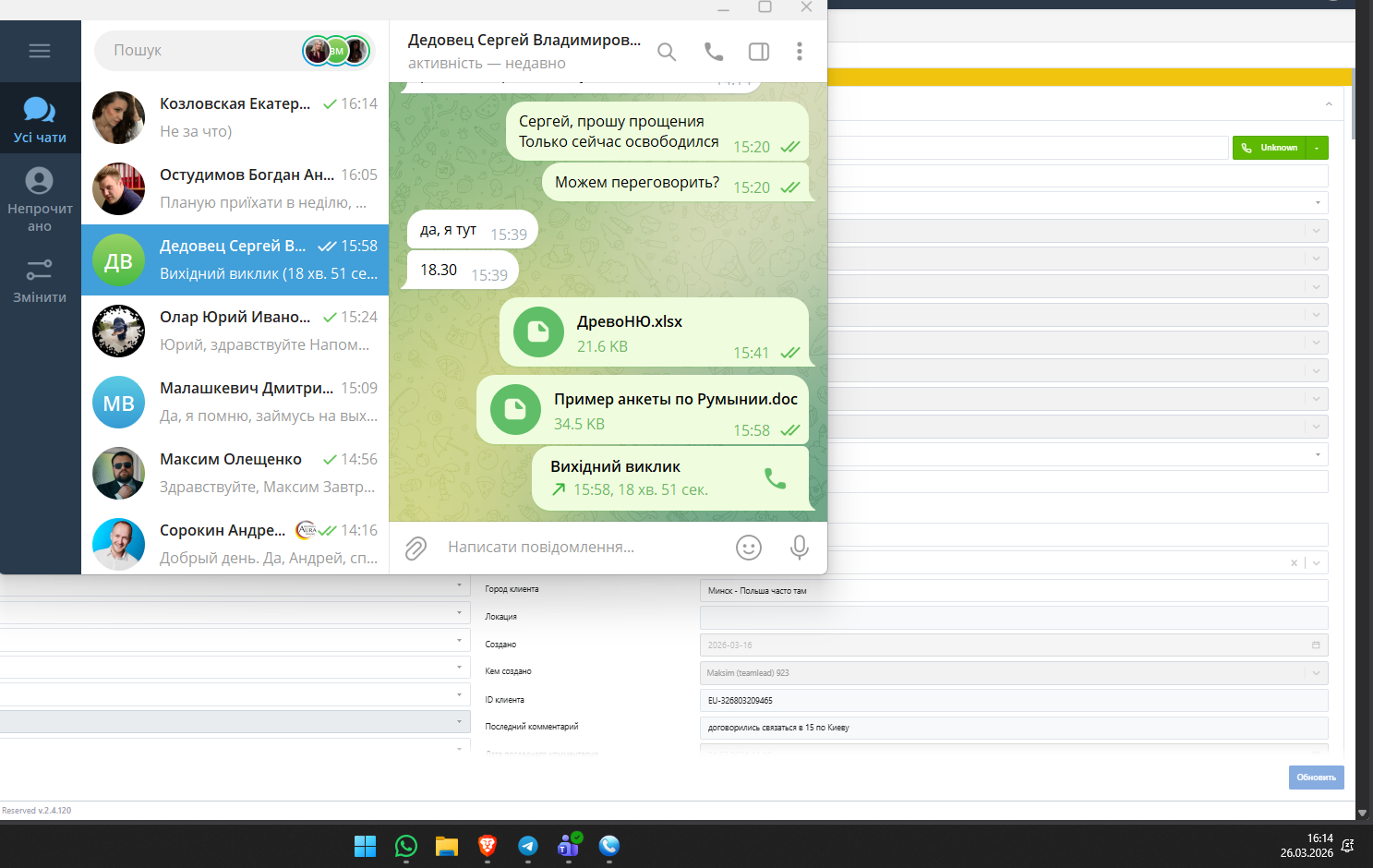This screenshot has width=1373, height=868.
Task: Search within the Дедовец Сергей chat
Action: click(x=667, y=52)
